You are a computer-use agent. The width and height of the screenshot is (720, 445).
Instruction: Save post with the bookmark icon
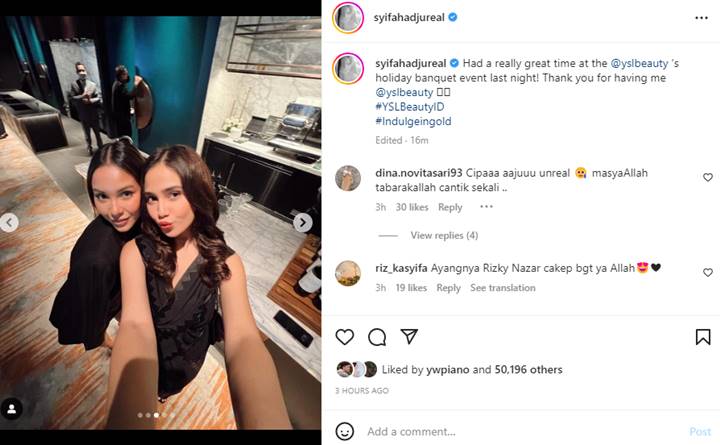coord(703,337)
